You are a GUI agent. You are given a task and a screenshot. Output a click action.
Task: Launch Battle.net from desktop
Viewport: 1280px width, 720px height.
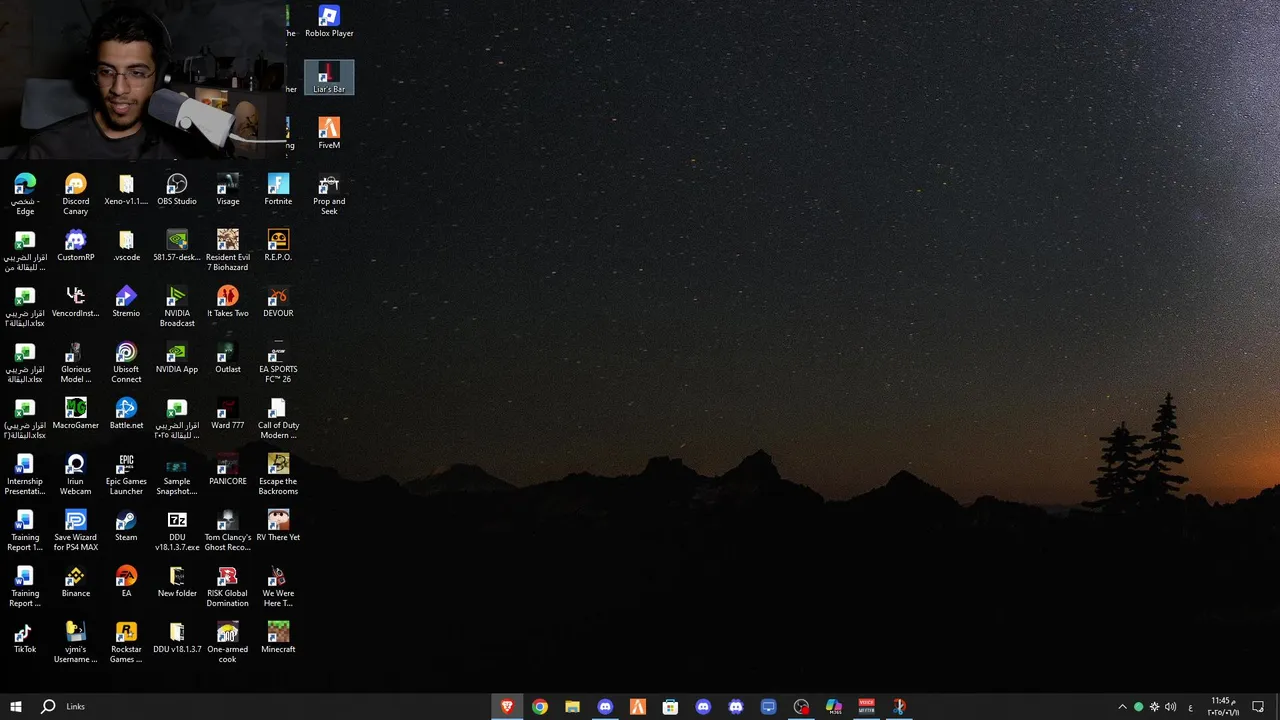point(126,413)
